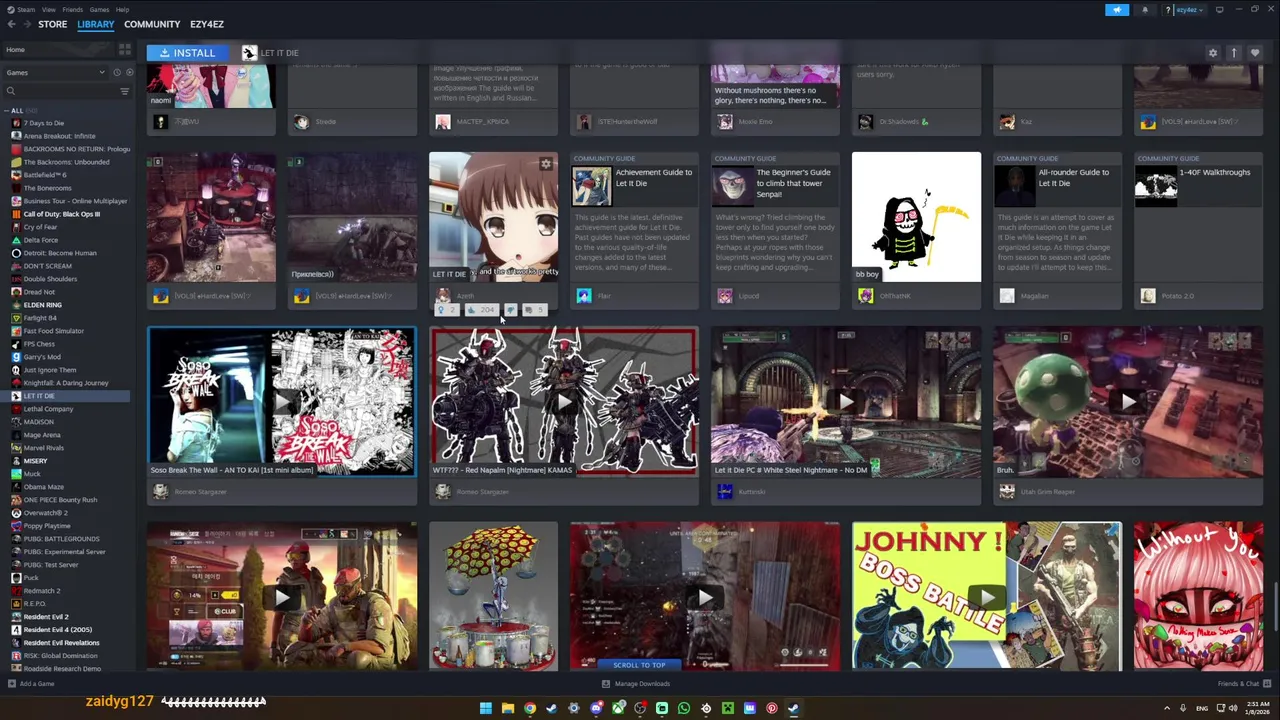Click the INSTALL button
The image size is (1280, 720).
(186, 52)
